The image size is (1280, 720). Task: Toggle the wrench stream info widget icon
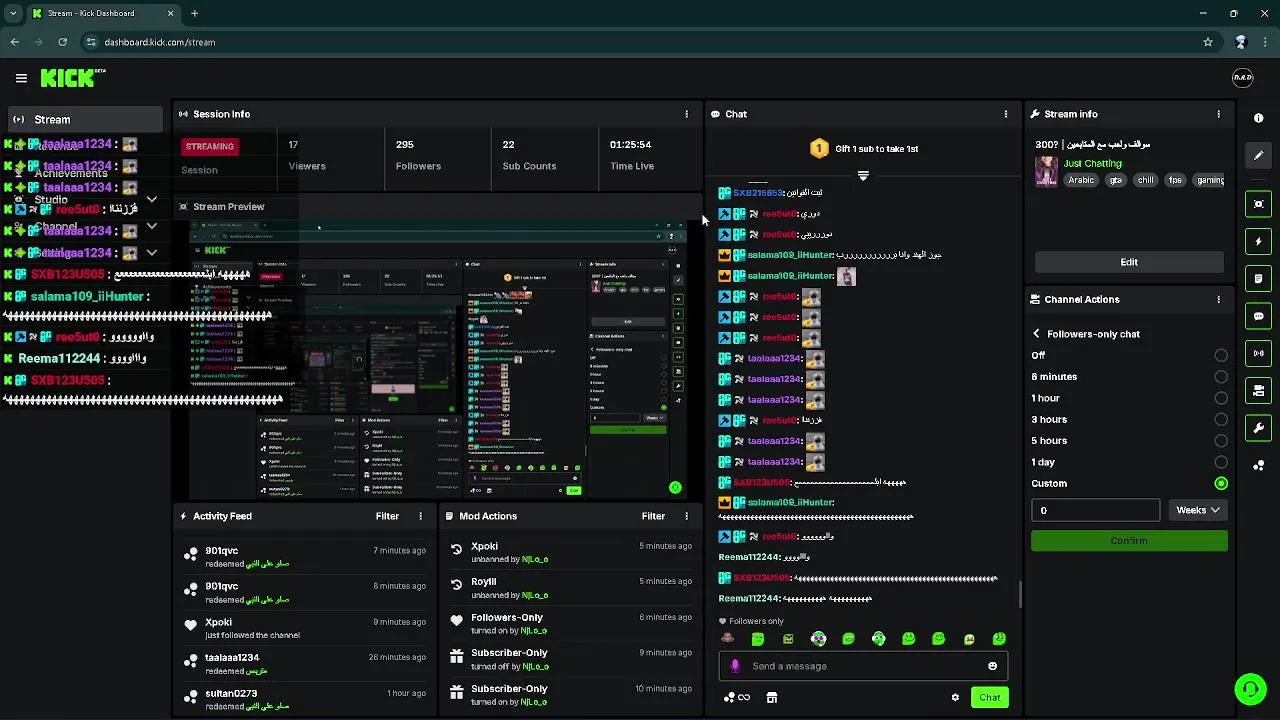pos(1258,428)
